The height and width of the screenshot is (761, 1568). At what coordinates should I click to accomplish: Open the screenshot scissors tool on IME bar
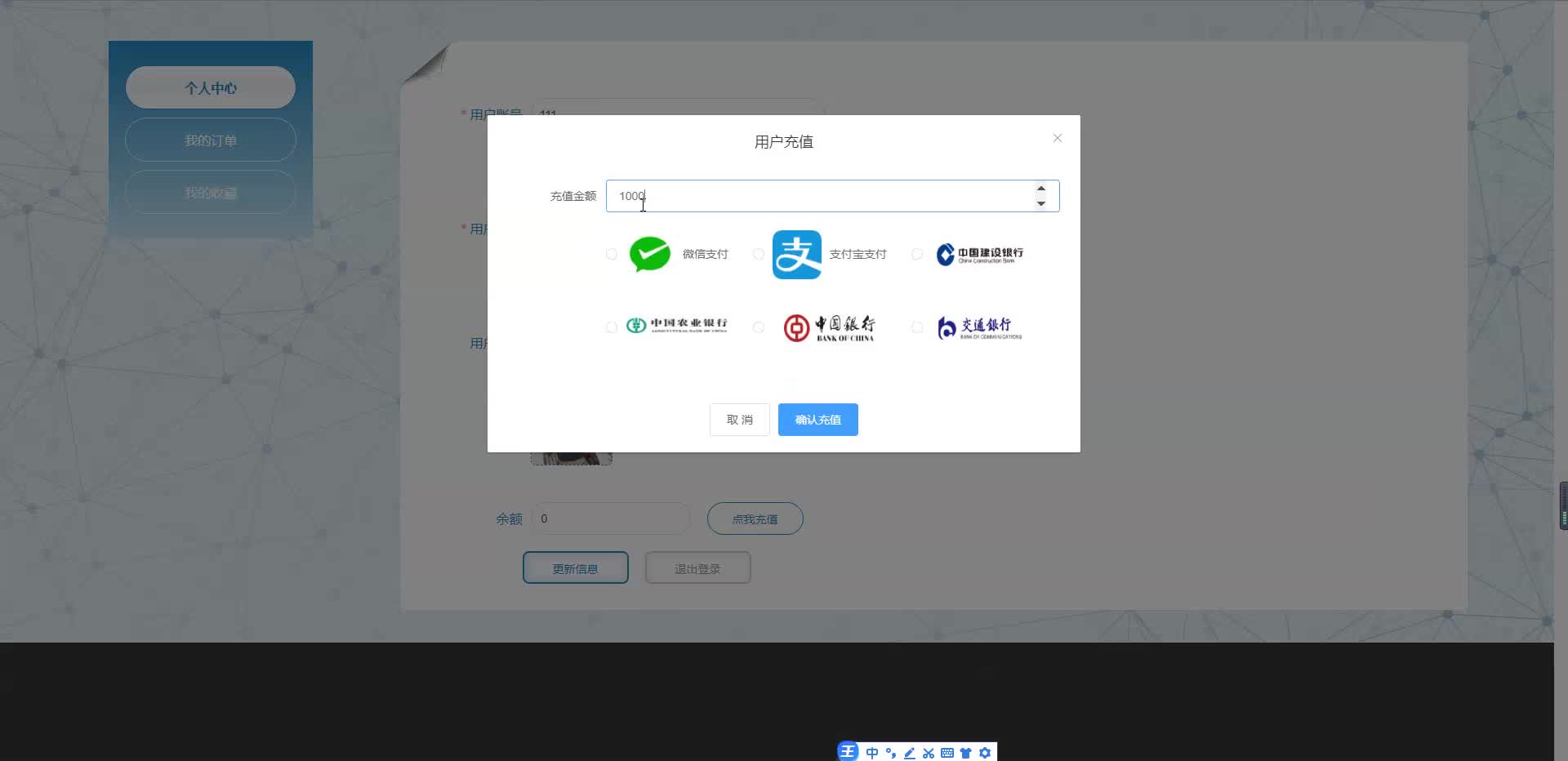pyautogui.click(x=929, y=753)
